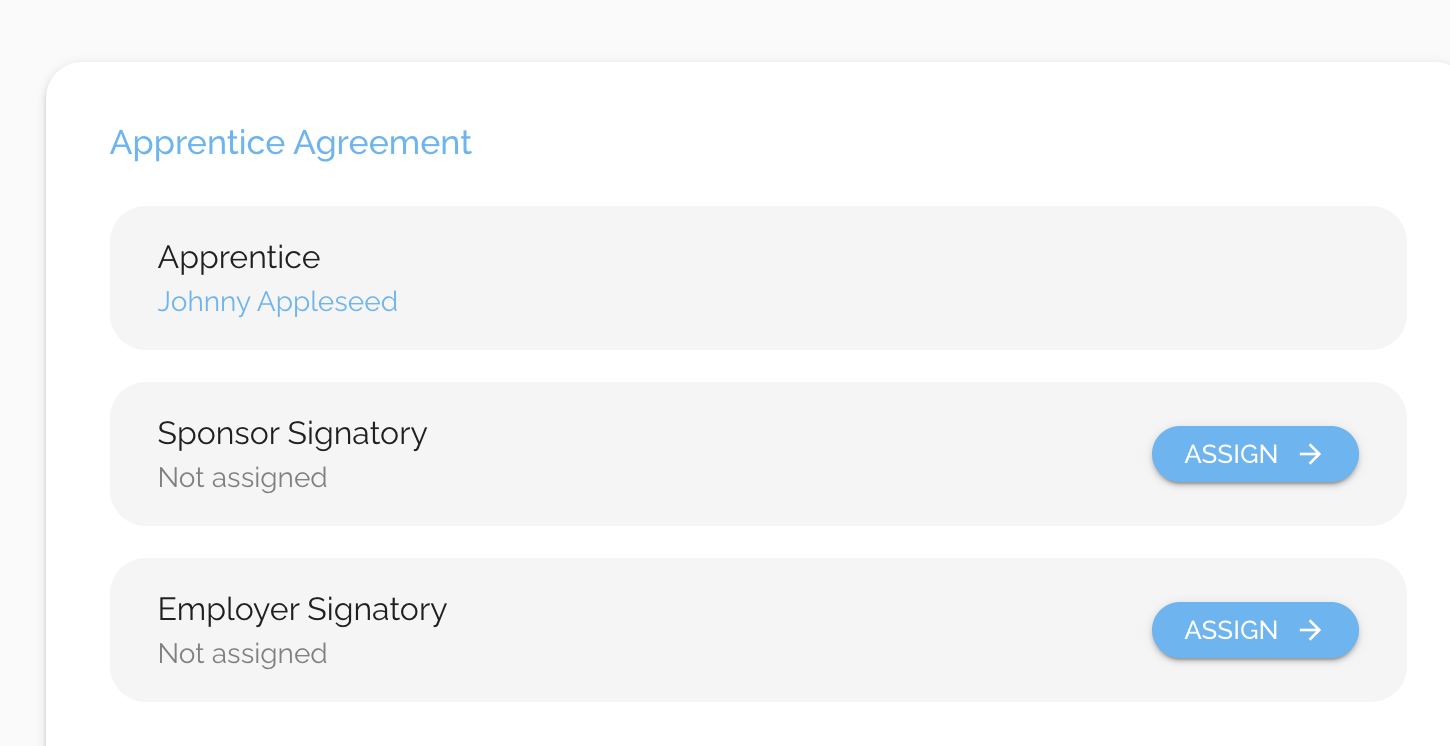The height and width of the screenshot is (746, 1450).
Task: Click 'Not assigned' under Sponsor Signatory
Action: 242,478
